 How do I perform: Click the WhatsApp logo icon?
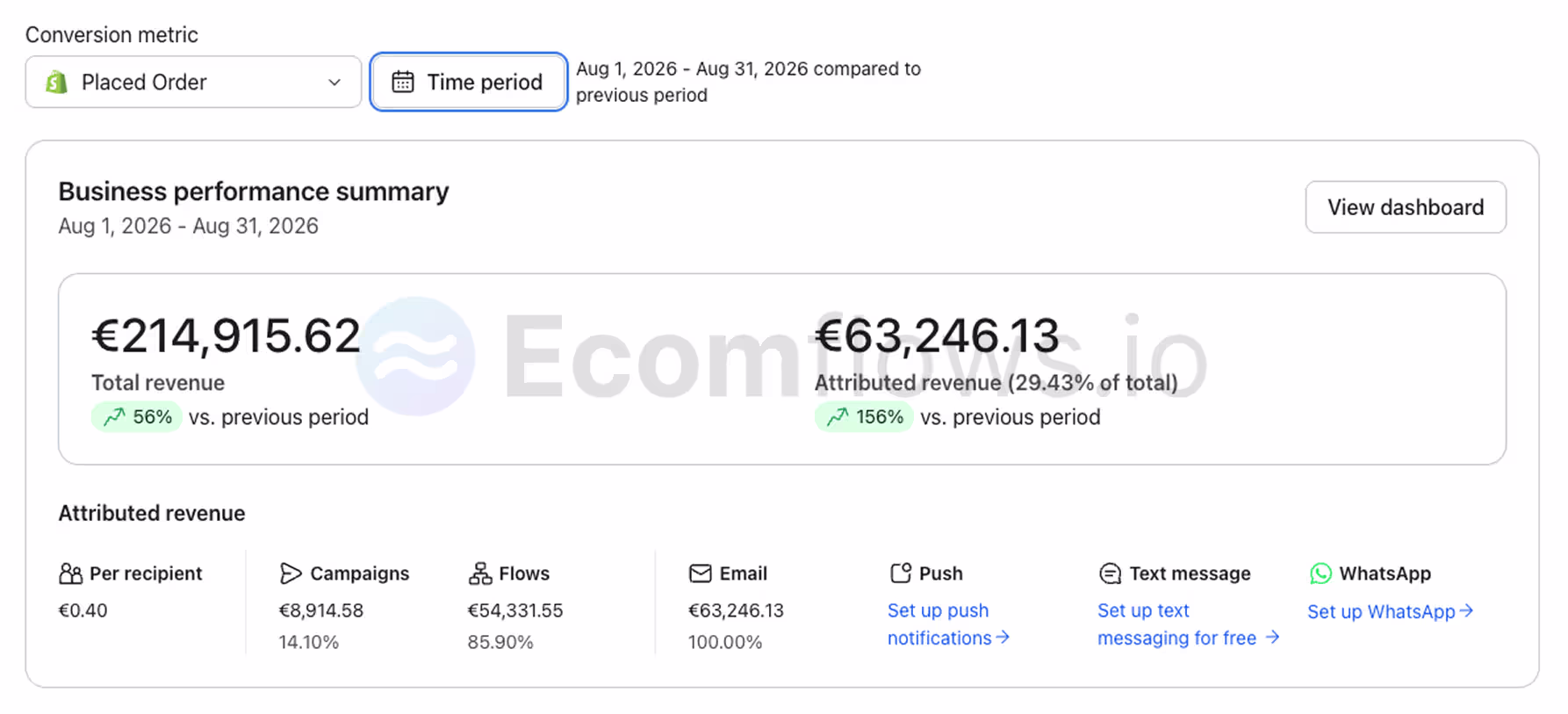pos(1320,573)
